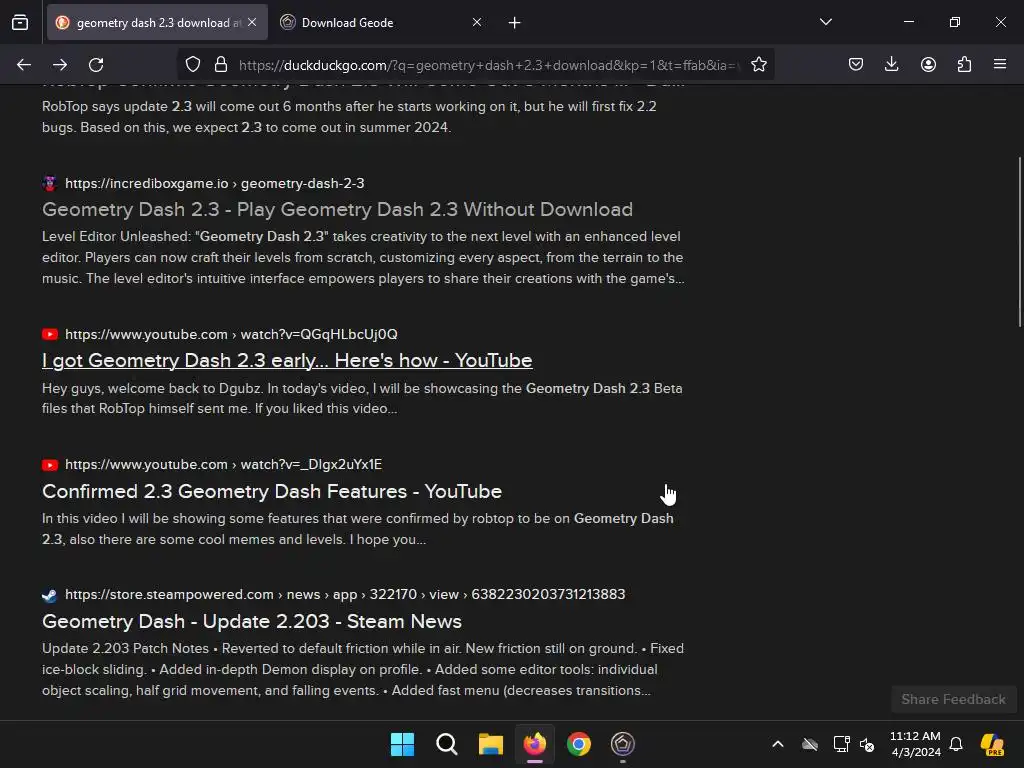Screen dimensions: 1024x768
Task: Open a new tab
Action: [x=515, y=23]
